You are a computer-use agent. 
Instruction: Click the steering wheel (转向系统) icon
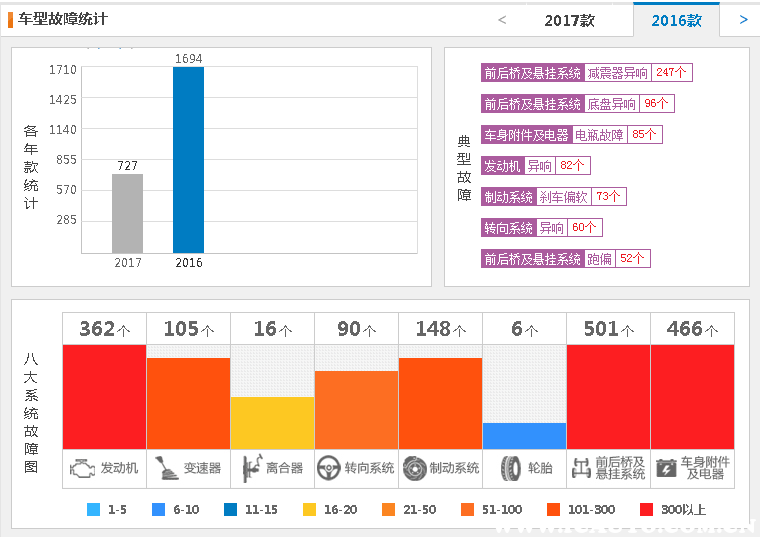click(x=329, y=468)
